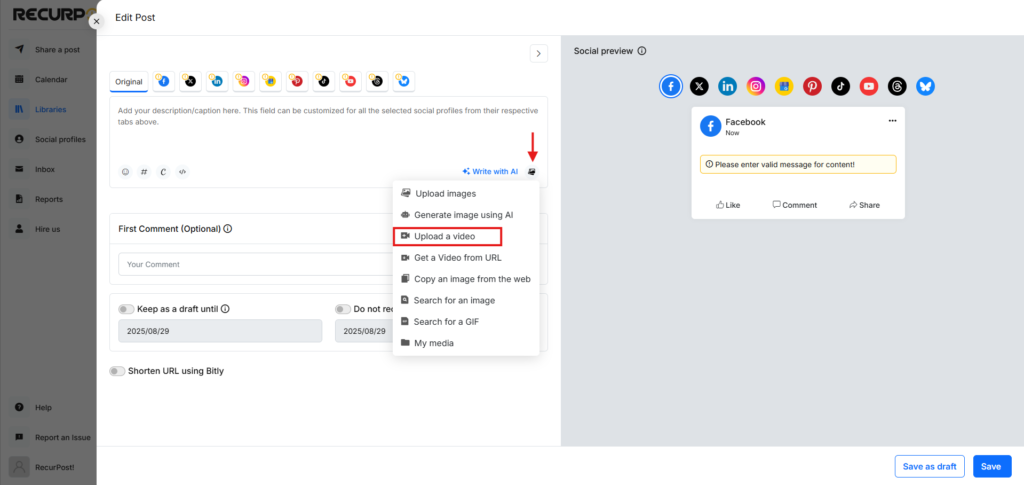Viewport: 1024px width, 485px height.
Task: Click the Facebook avatar in the preview card
Action: (x=711, y=126)
